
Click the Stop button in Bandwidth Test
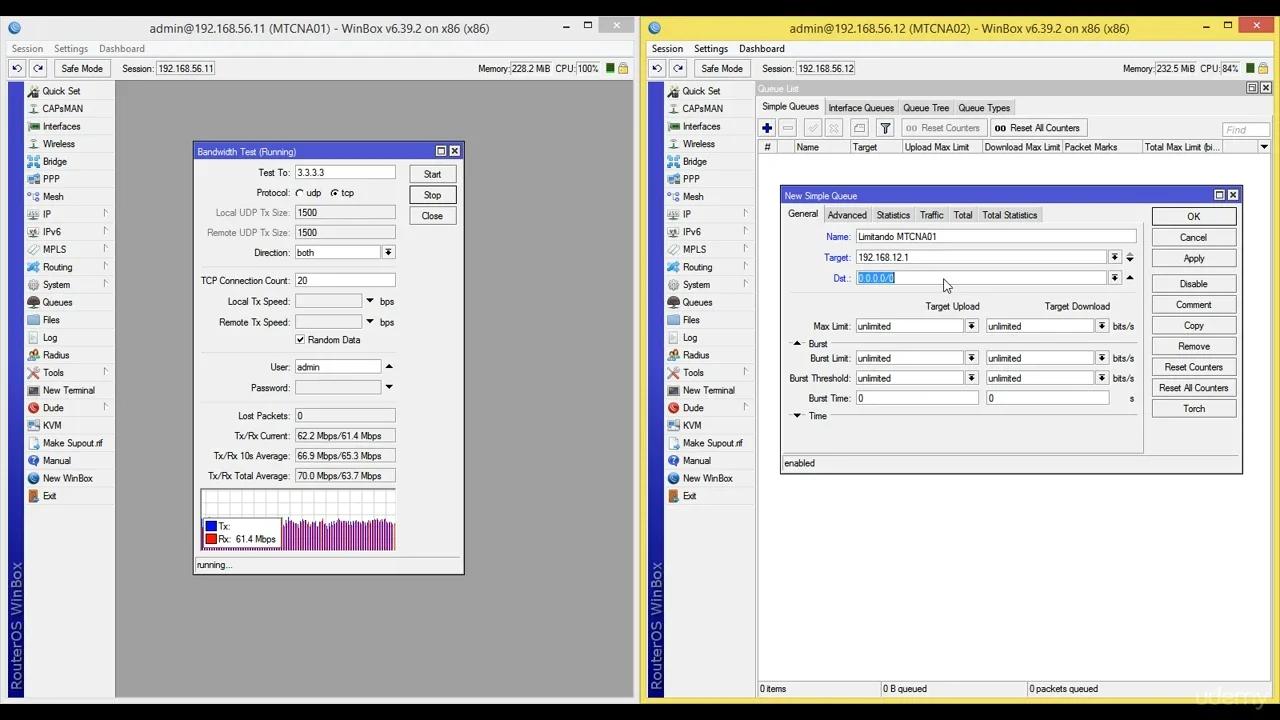(432, 195)
